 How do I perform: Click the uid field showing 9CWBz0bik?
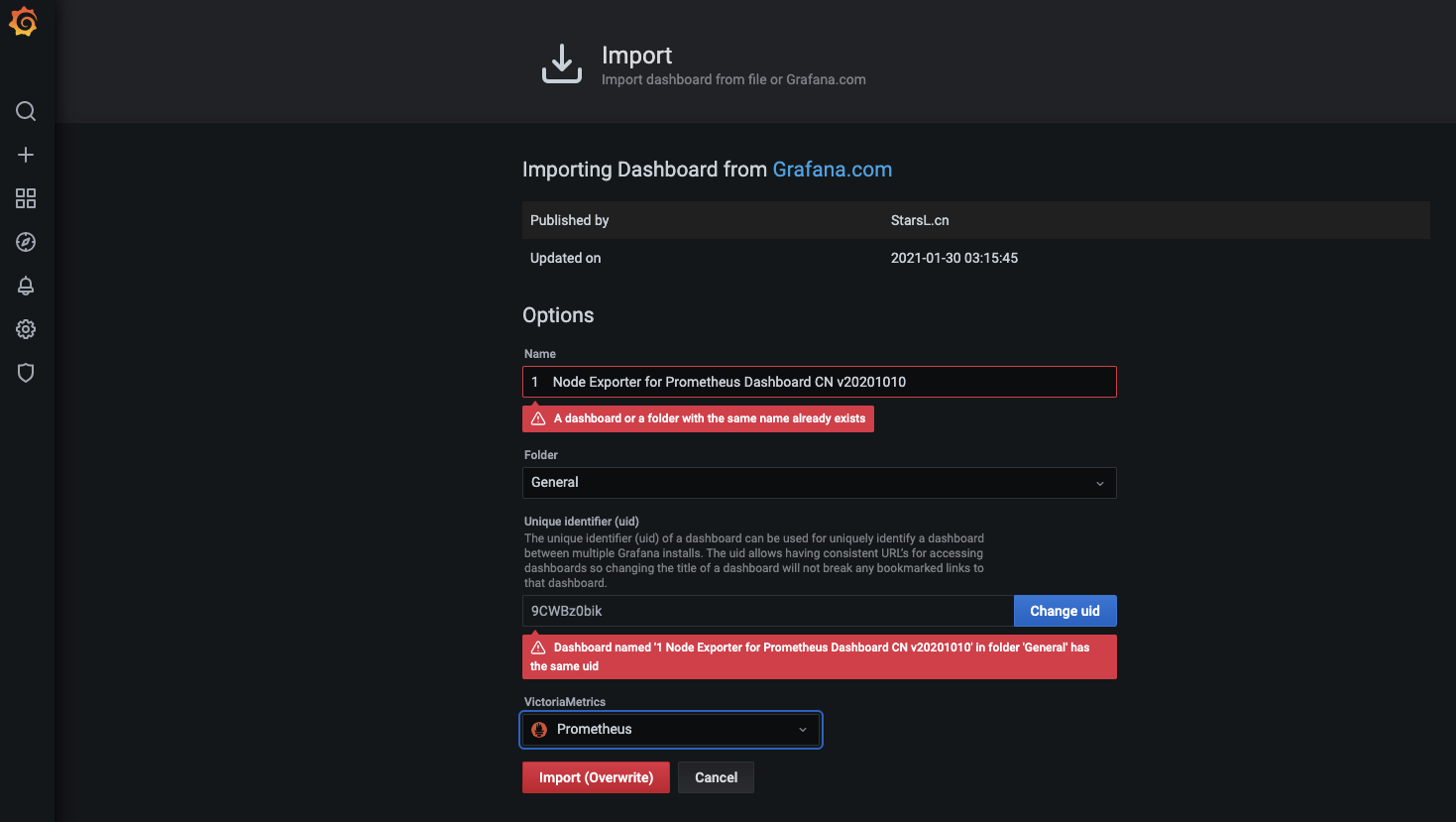(768, 611)
